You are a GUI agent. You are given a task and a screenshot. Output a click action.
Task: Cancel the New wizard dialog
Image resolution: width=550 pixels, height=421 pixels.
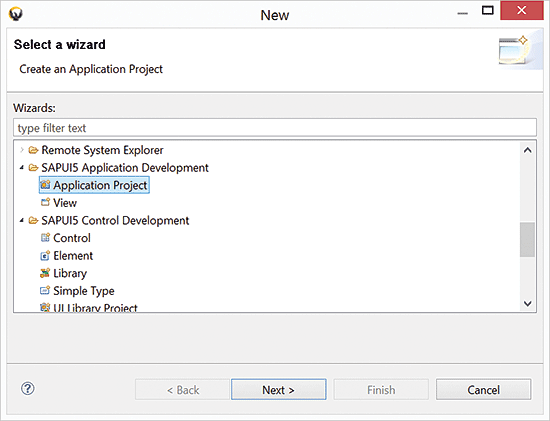[x=483, y=389]
